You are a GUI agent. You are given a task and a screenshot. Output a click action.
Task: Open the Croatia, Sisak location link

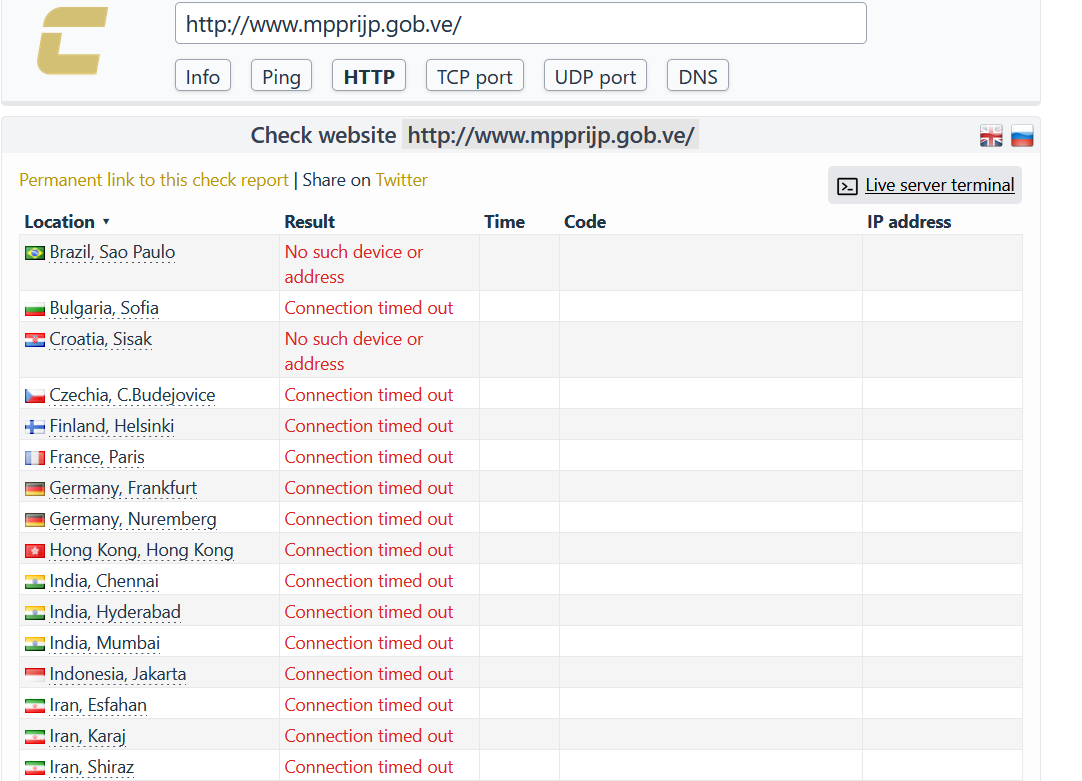point(101,339)
